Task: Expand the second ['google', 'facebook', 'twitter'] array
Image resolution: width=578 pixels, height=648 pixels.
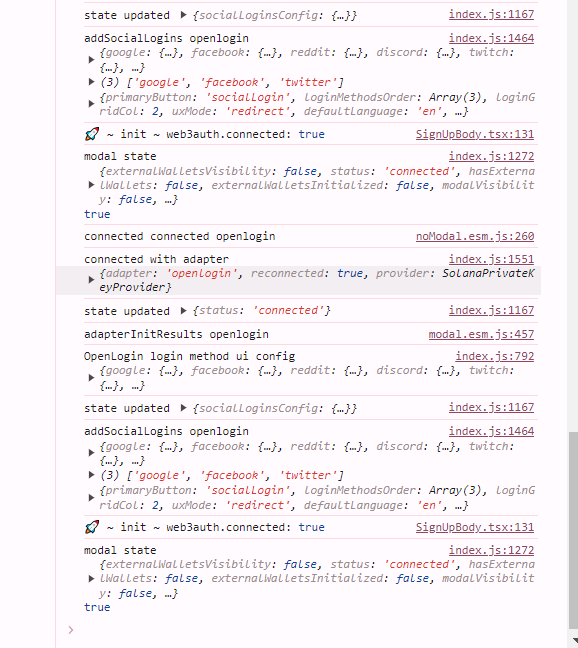Action: pyautogui.click(x=91, y=475)
